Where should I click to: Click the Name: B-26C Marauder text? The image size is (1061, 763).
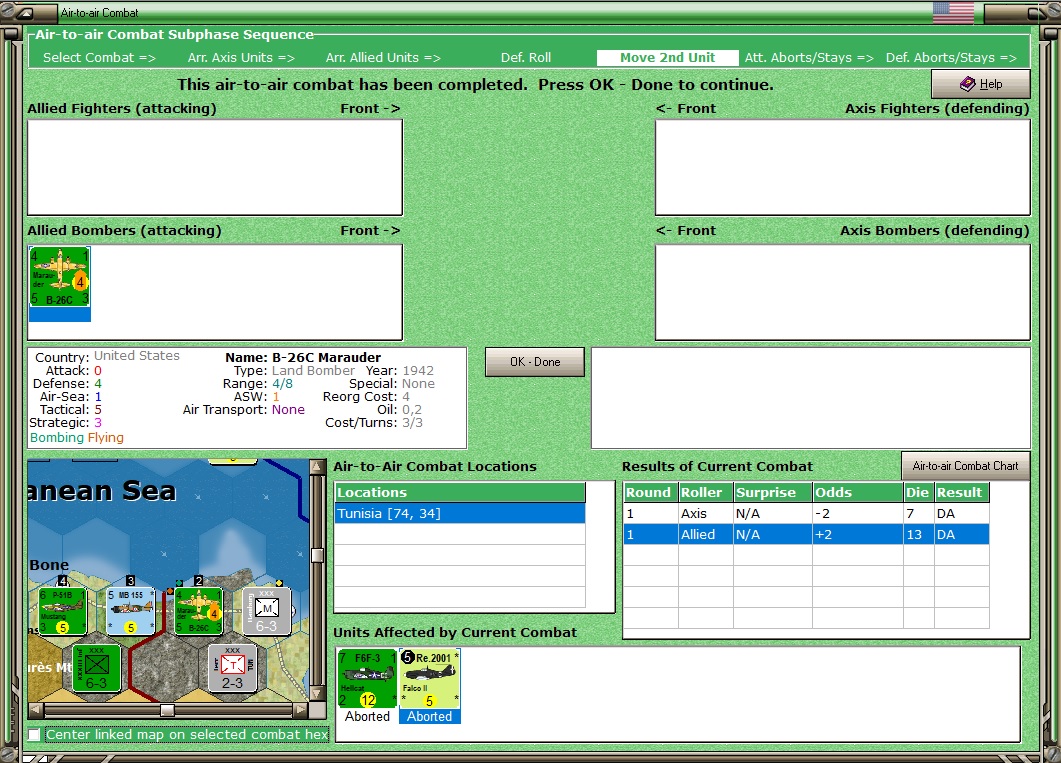pos(303,357)
